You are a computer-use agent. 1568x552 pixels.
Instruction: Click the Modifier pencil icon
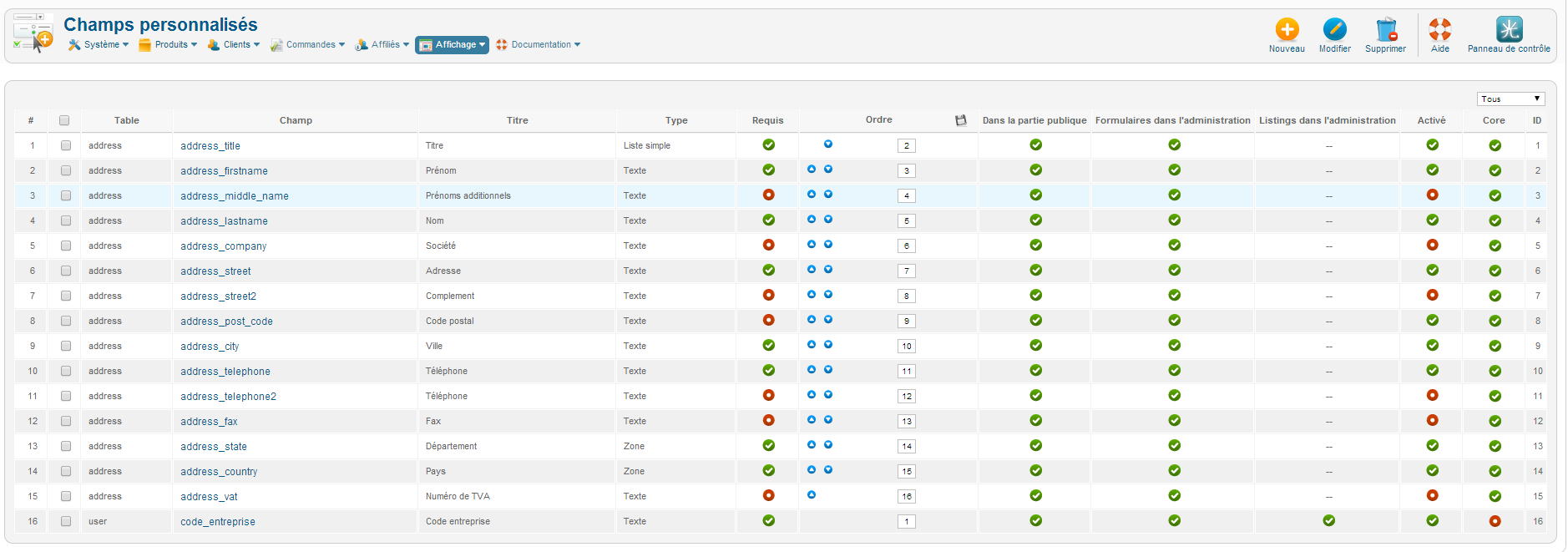tap(1334, 30)
